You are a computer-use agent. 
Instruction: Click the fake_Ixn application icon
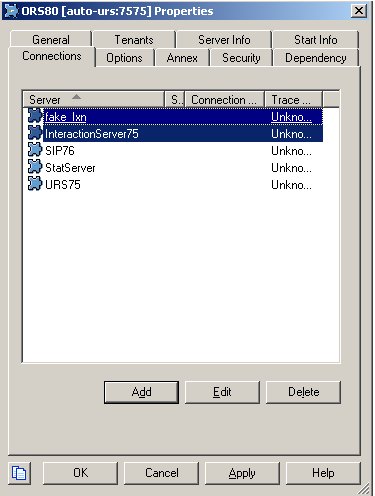35,116
